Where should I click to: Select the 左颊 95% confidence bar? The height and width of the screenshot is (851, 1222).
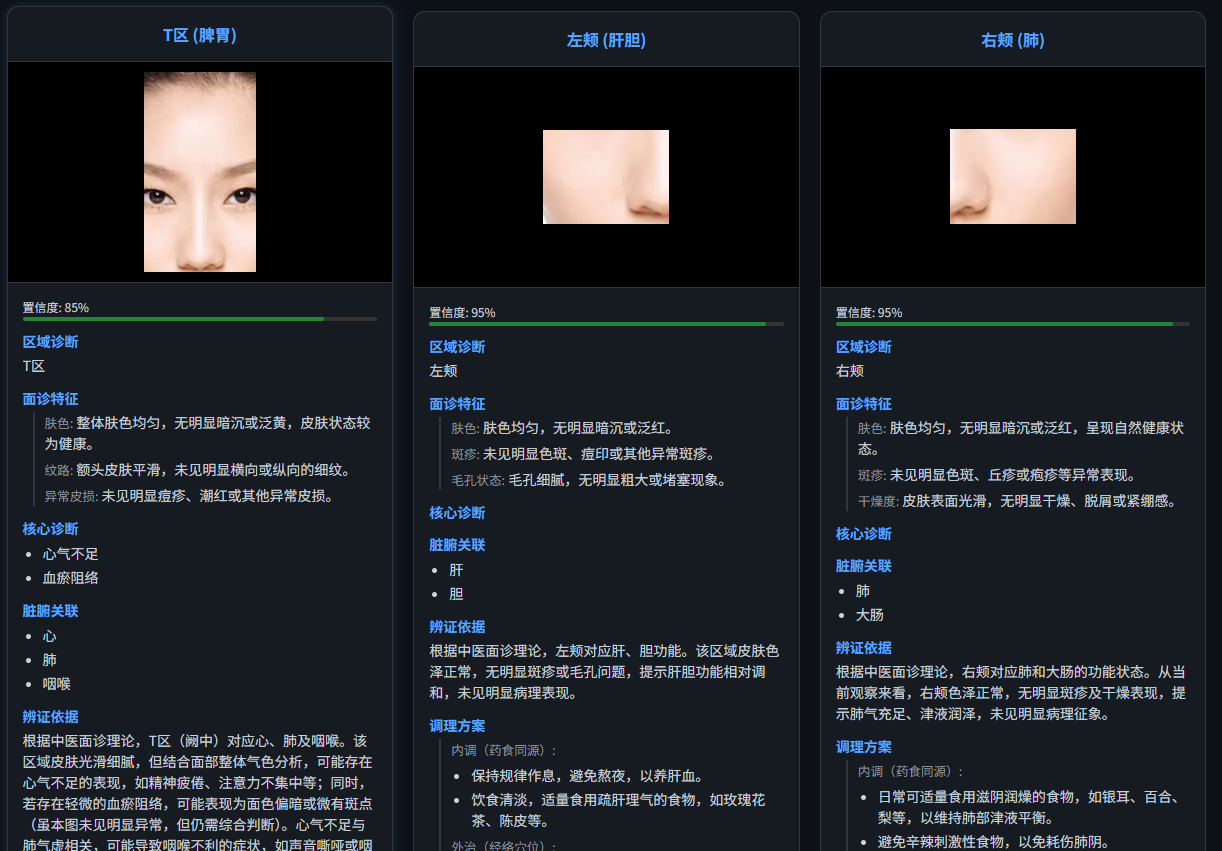tap(606, 324)
